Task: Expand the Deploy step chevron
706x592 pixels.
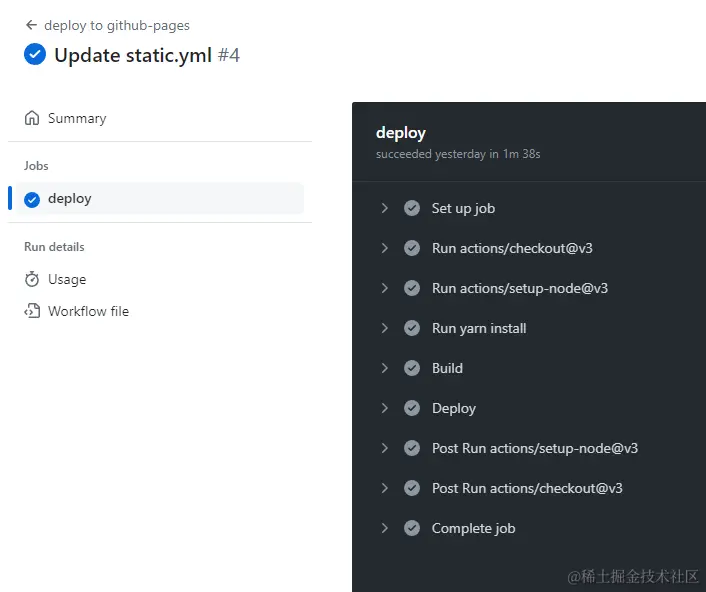Action: pyautogui.click(x=385, y=408)
